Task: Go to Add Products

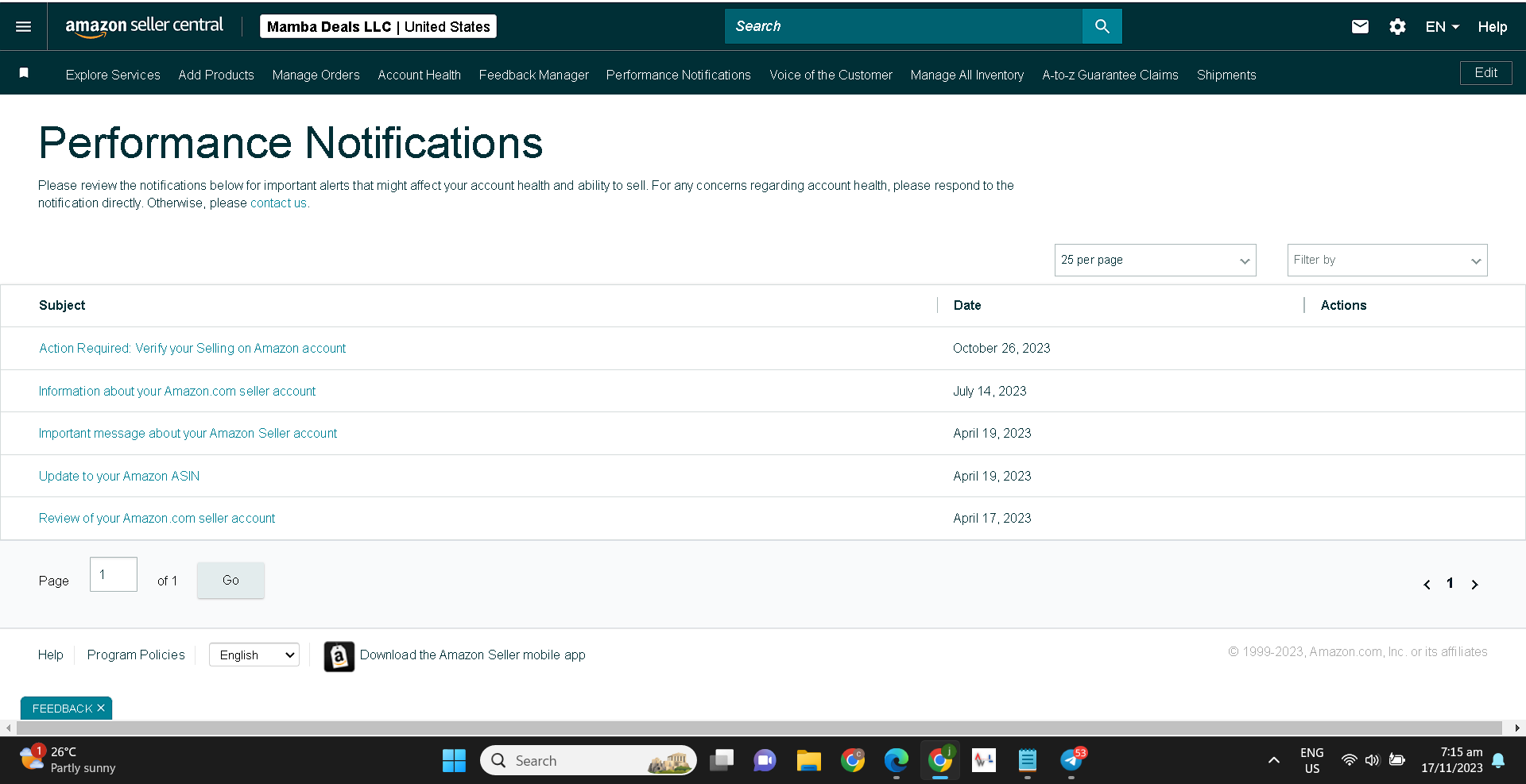Action: click(x=216, y=75)
